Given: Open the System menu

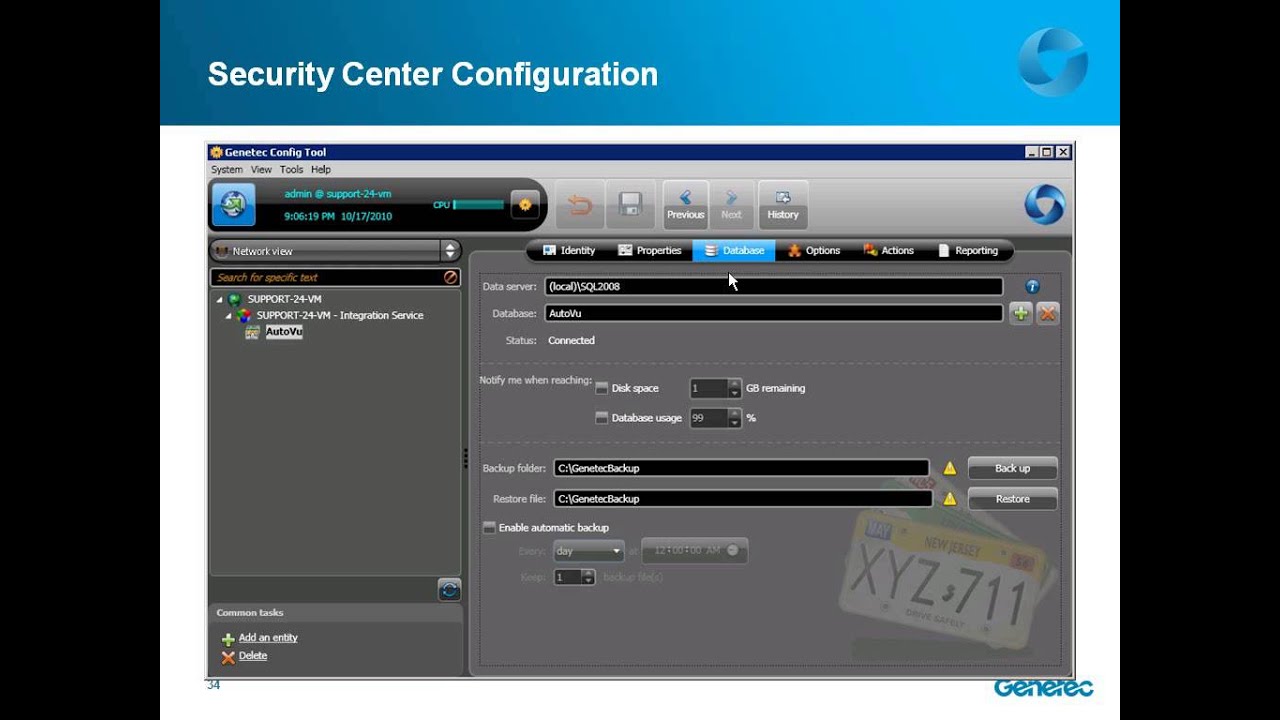Looking at the screenshot, I should (227, 170).
